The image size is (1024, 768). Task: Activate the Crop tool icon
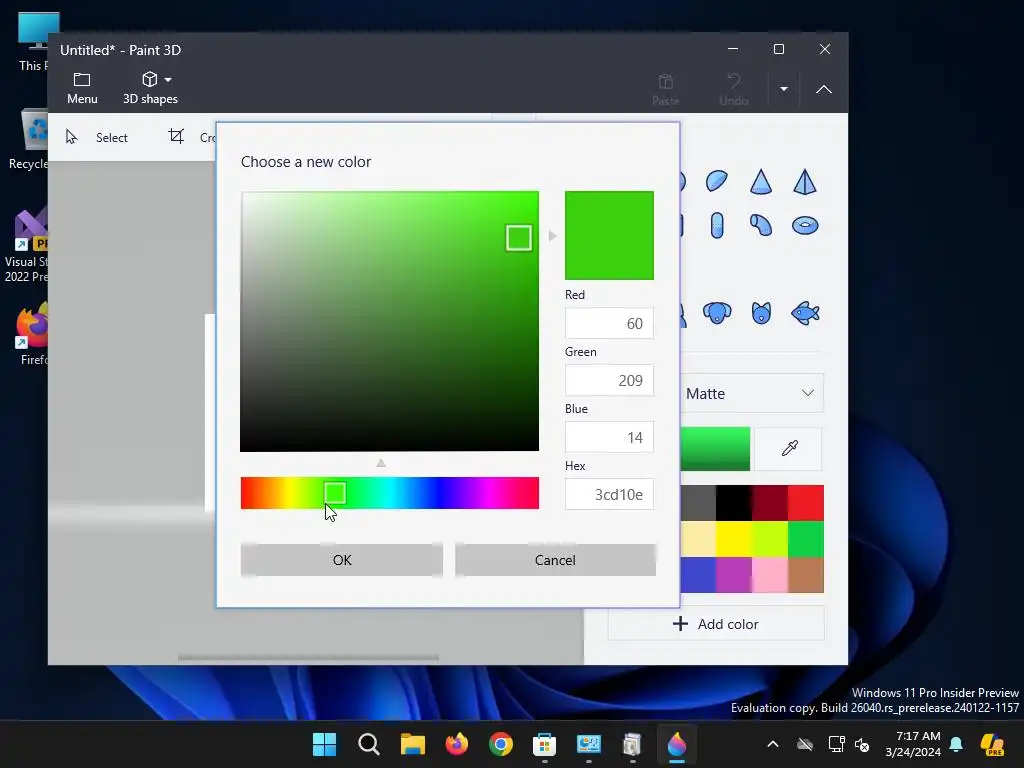tap(176, 136)
